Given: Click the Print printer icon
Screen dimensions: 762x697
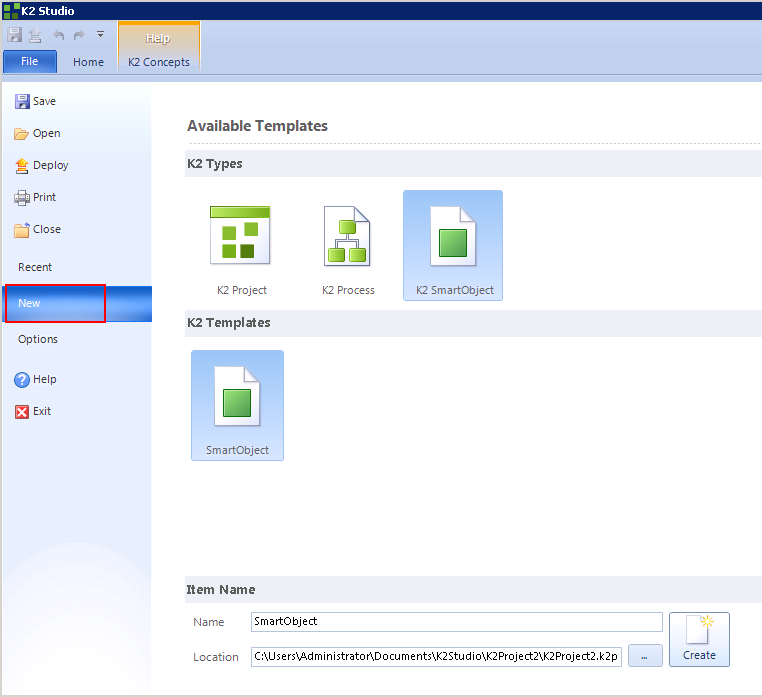Looking at the screenshot, I should pos(22,198).
